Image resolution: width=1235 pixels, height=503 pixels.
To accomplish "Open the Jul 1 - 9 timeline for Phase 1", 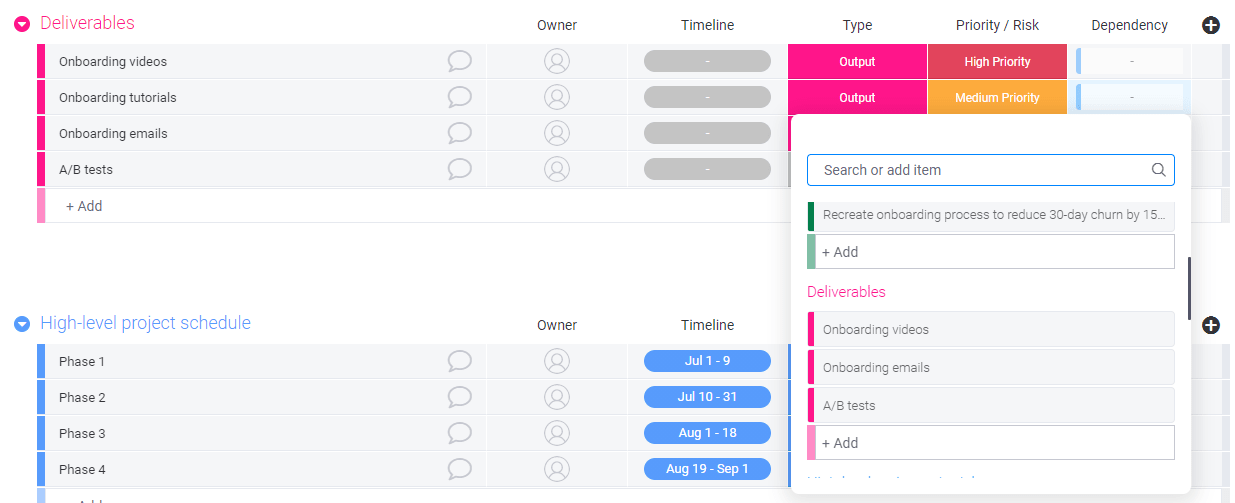I will pyautogui.click(x=707, y=362).
